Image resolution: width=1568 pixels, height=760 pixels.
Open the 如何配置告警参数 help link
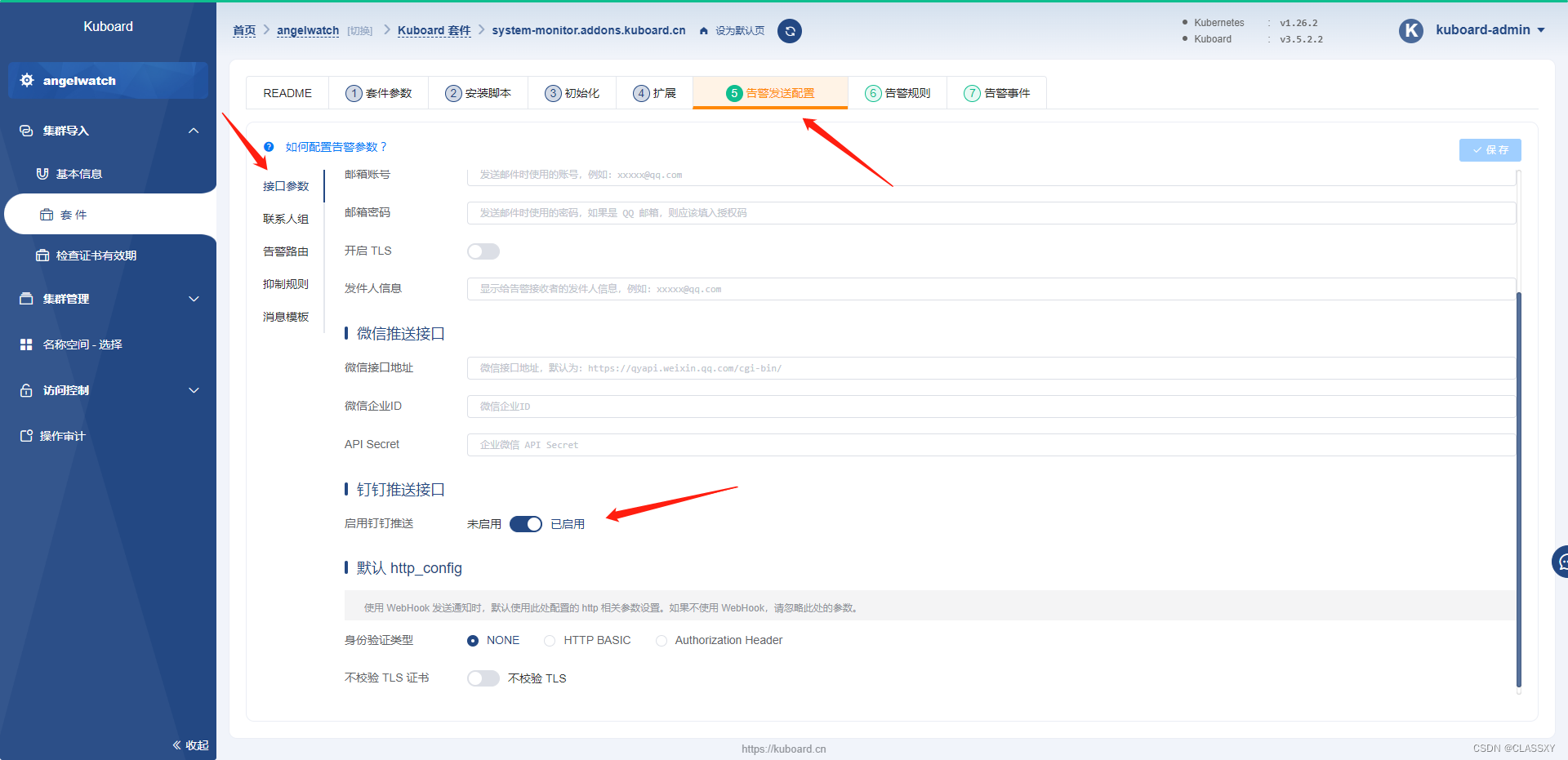click(336, 147)
